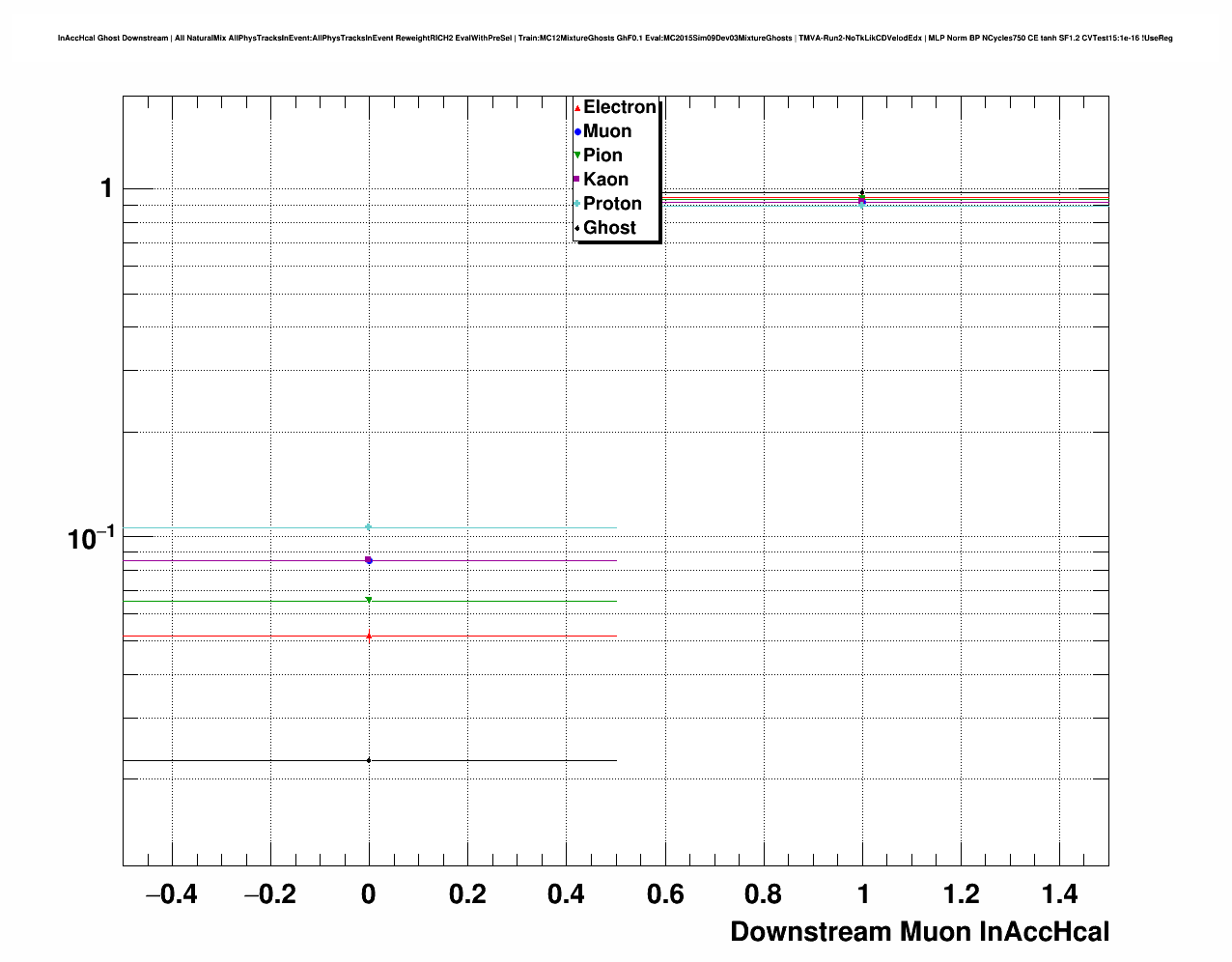Select the red Electron data point at x=0
Screen dimensions: 1232x962
point(369,636)
